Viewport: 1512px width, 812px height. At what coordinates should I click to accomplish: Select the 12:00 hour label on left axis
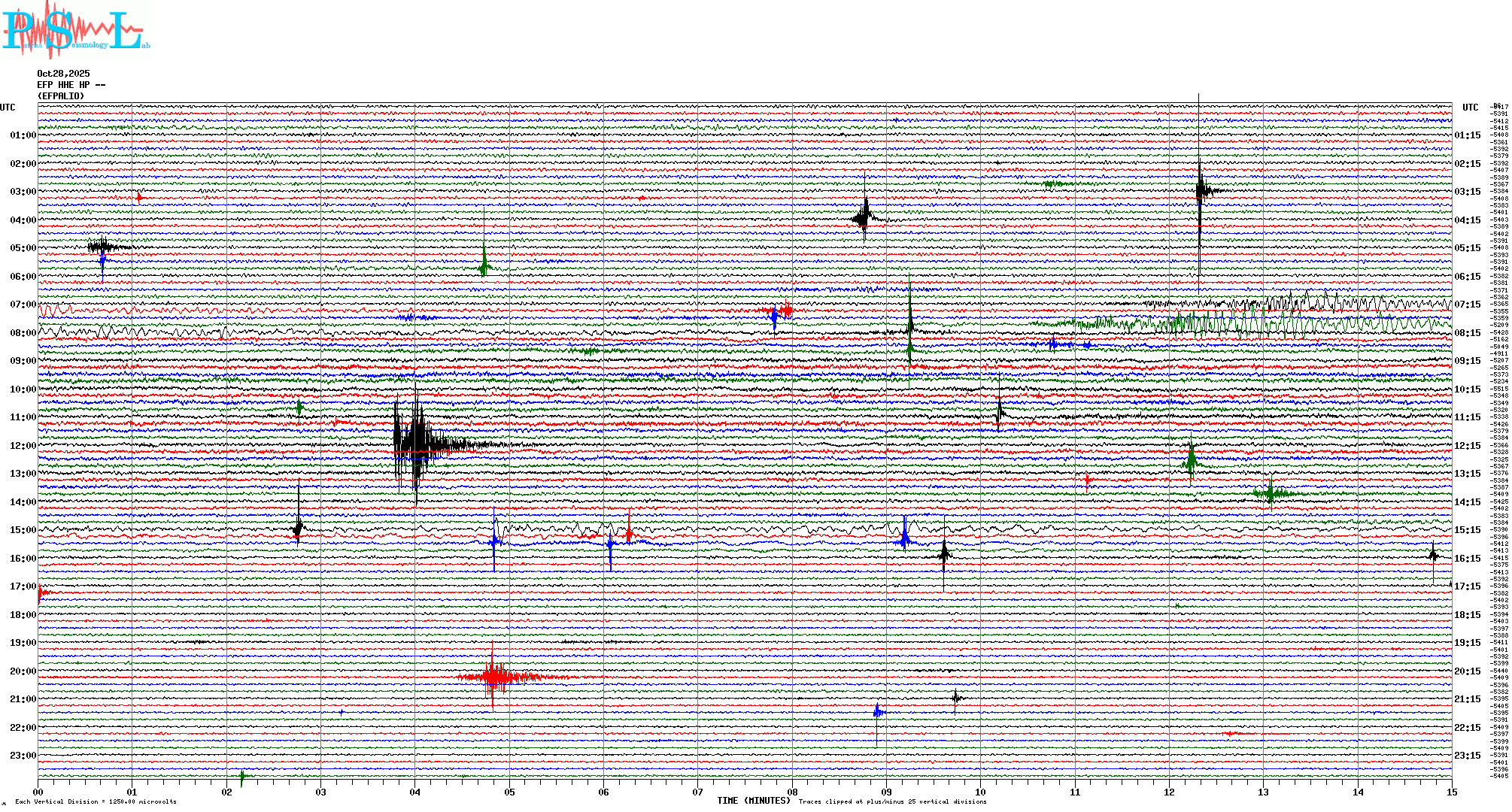(23, 446)
